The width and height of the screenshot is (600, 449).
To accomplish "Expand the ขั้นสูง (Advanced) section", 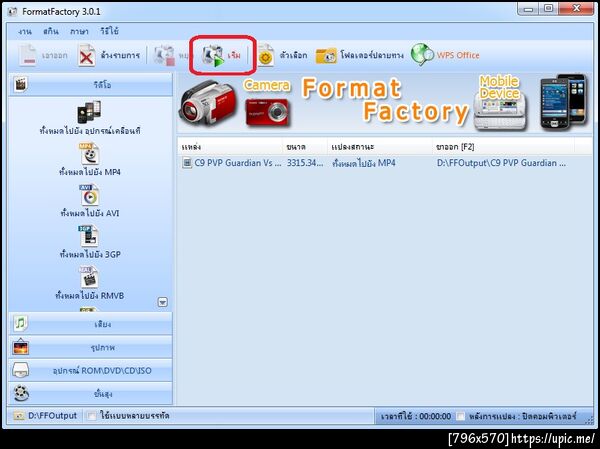I will coord(90,393).
